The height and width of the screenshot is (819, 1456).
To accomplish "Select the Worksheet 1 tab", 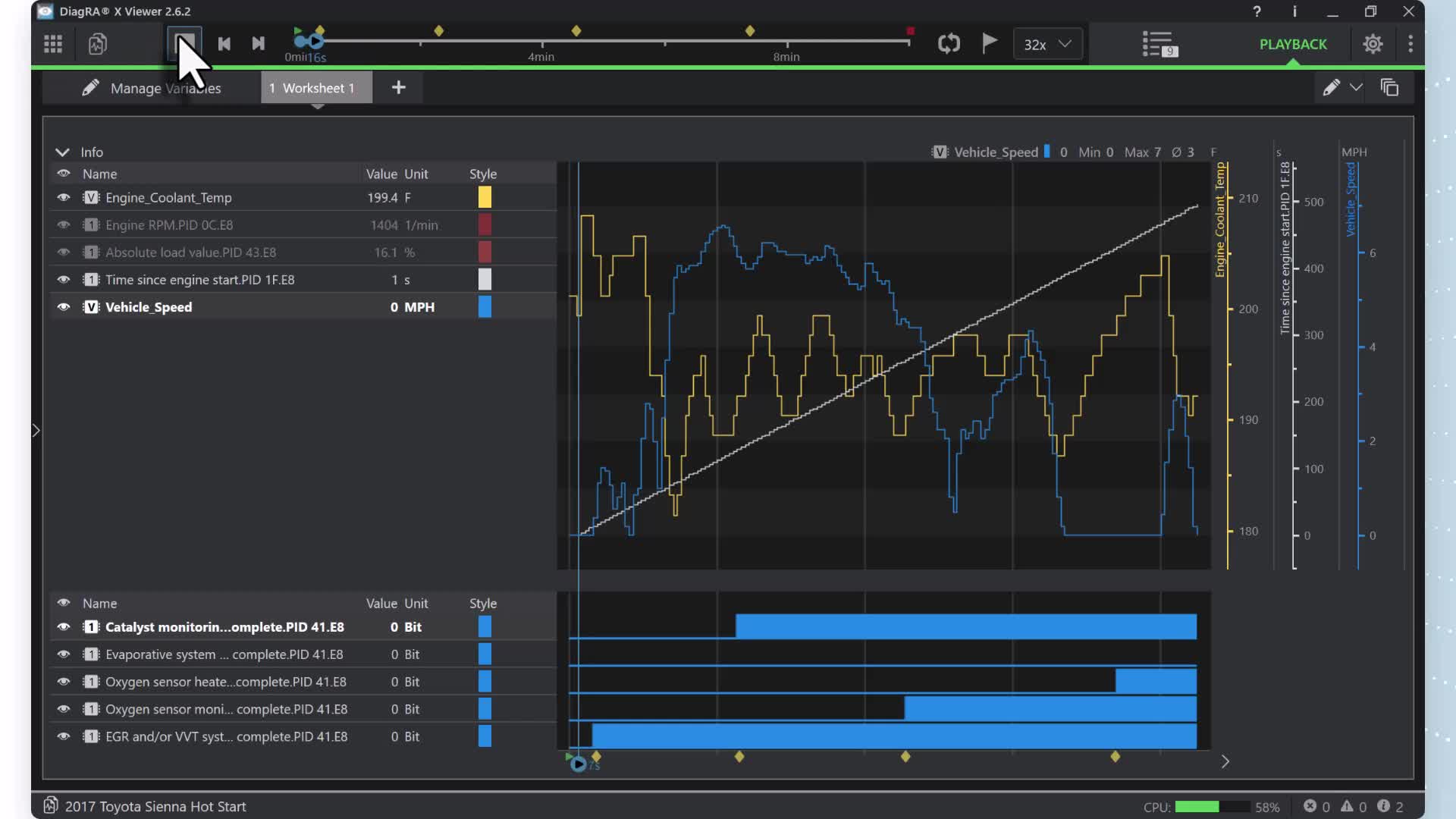I will [x=316, y=88].
